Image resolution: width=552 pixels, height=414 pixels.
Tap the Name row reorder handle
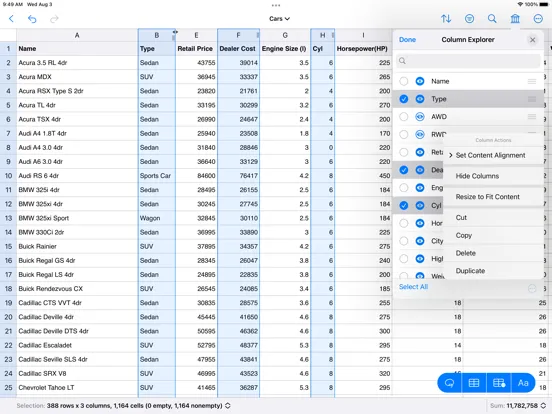coord(532,81)
